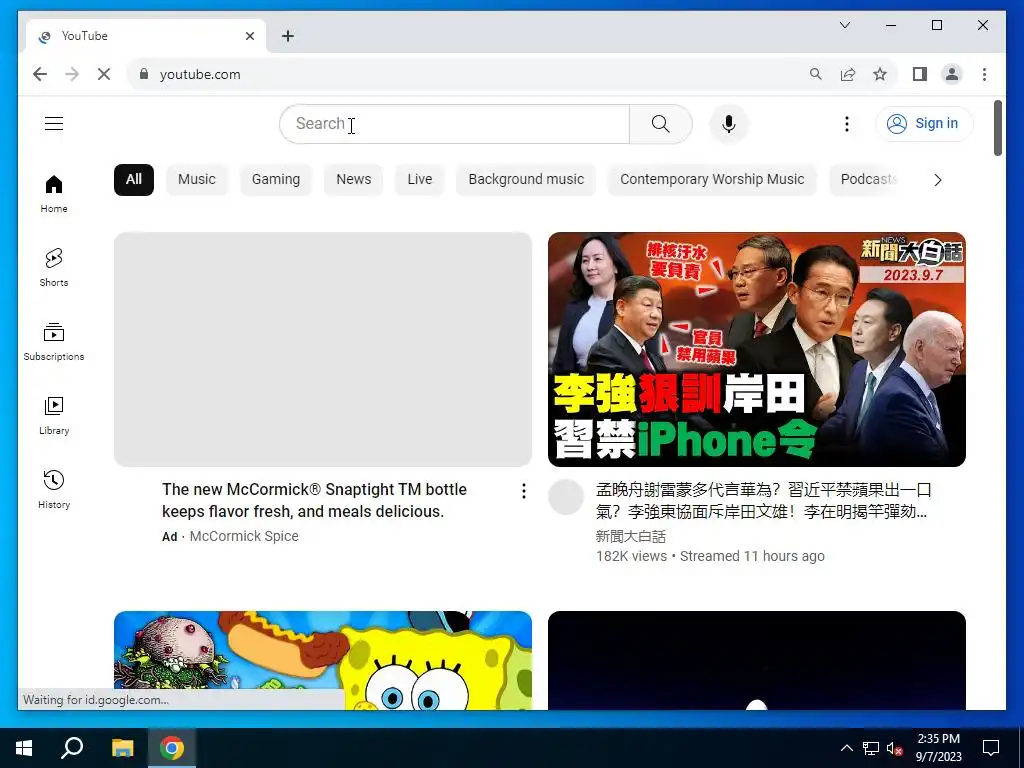Screen dimensions: 1024x768
Task: Open the YouTube hamburger guide menu
Action: pyautogui.click(x=54, y=123)
